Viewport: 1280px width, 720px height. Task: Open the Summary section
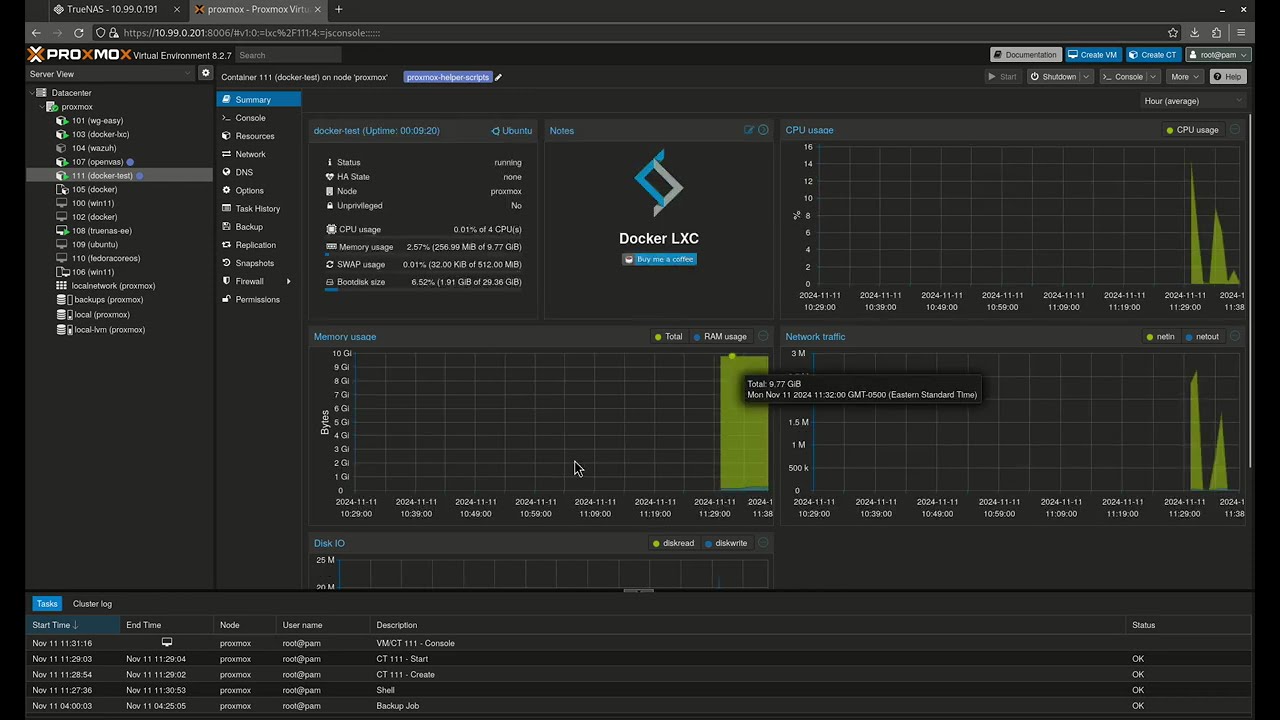pyautogui.click(x=259, y=99)
